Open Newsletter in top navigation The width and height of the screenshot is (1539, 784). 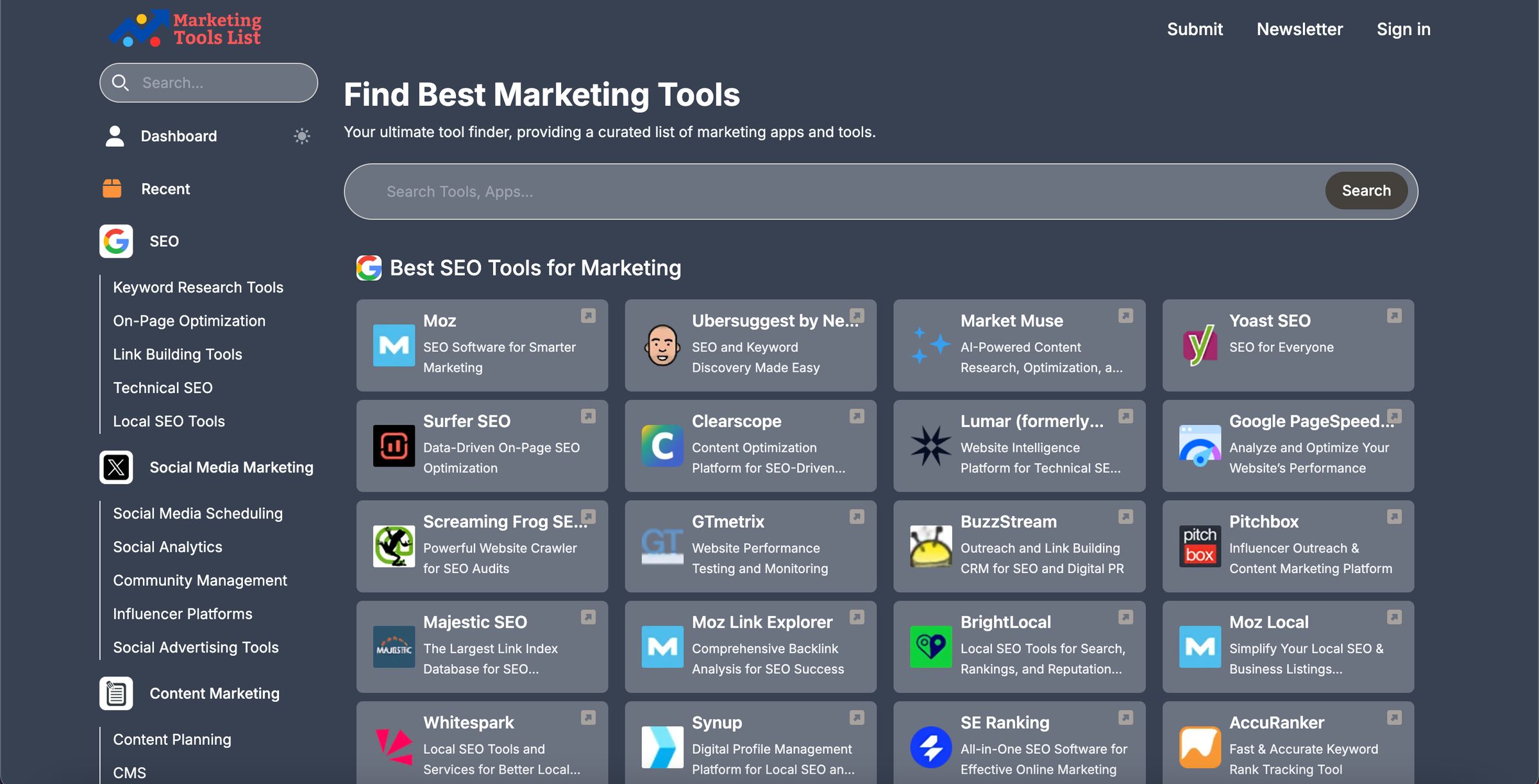[1299, 29]
